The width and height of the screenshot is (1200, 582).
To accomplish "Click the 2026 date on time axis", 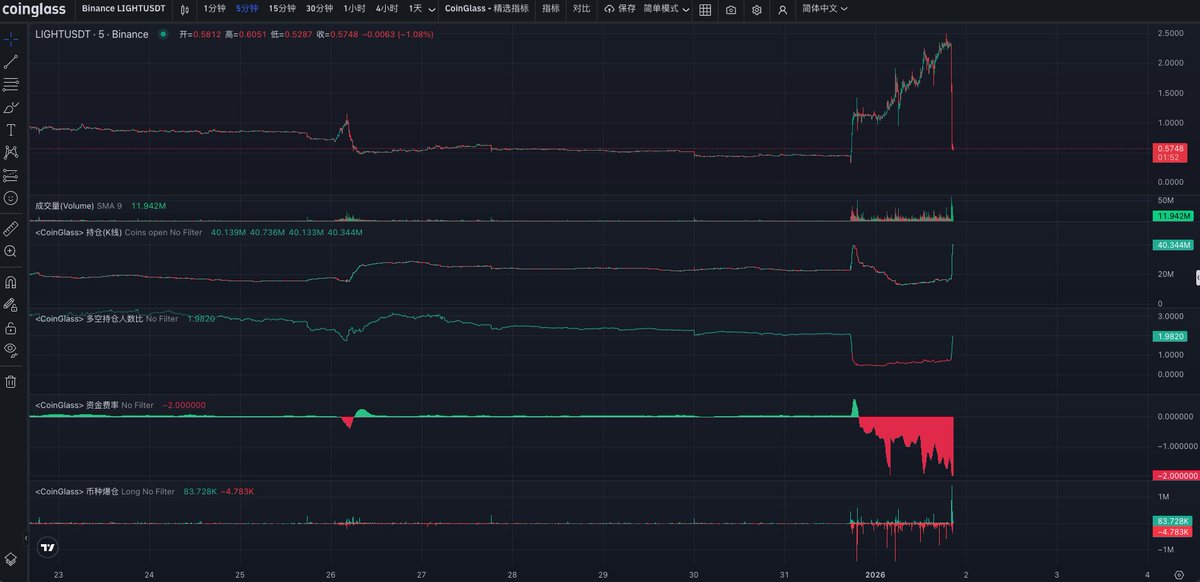I will click(x=875, y=574).
